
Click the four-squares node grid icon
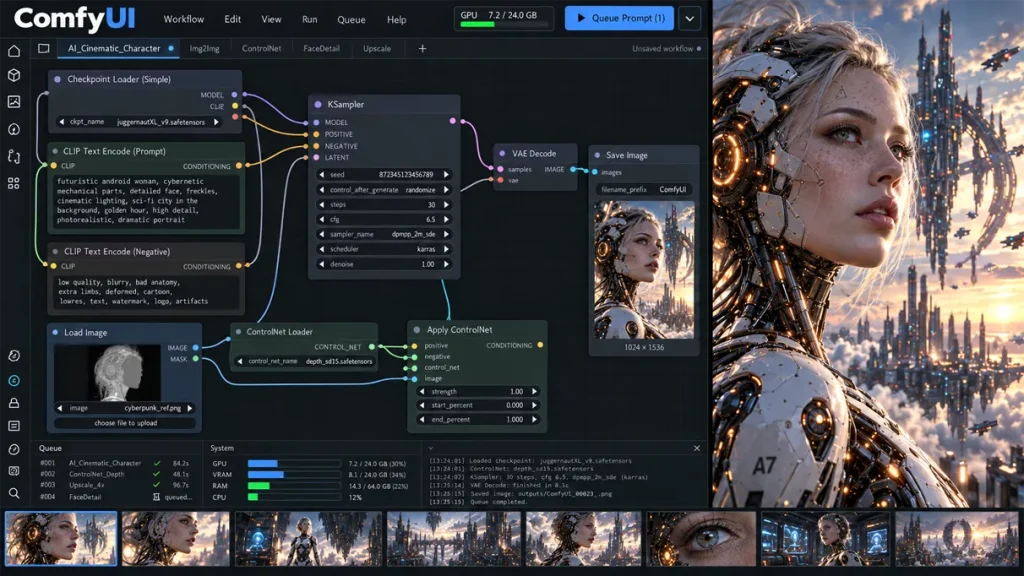click(x=14, y=184)
